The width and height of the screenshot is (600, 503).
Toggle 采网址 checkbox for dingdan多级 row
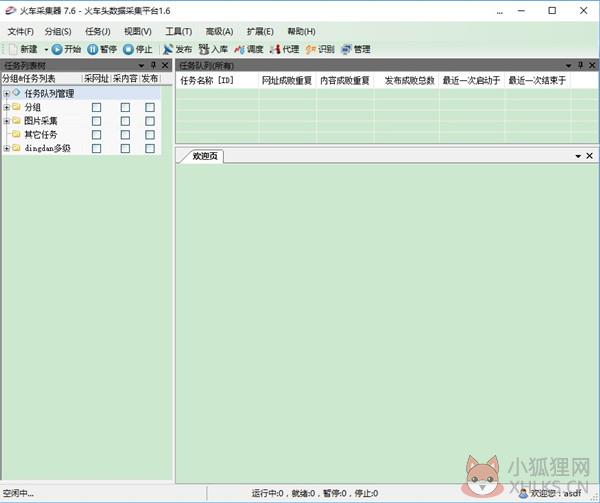coord(96,148)
